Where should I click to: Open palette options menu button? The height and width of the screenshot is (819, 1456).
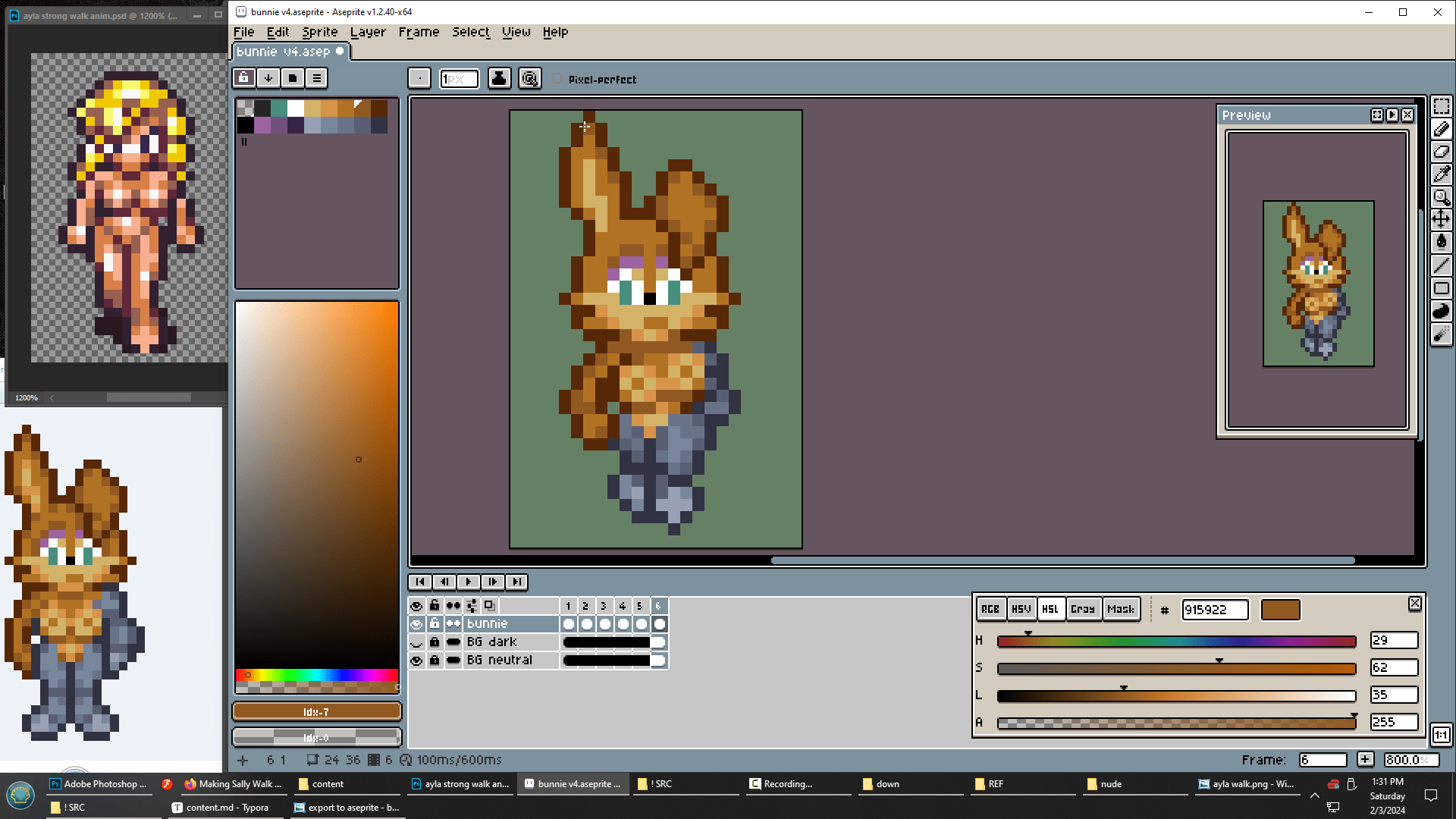pos(317,77)
